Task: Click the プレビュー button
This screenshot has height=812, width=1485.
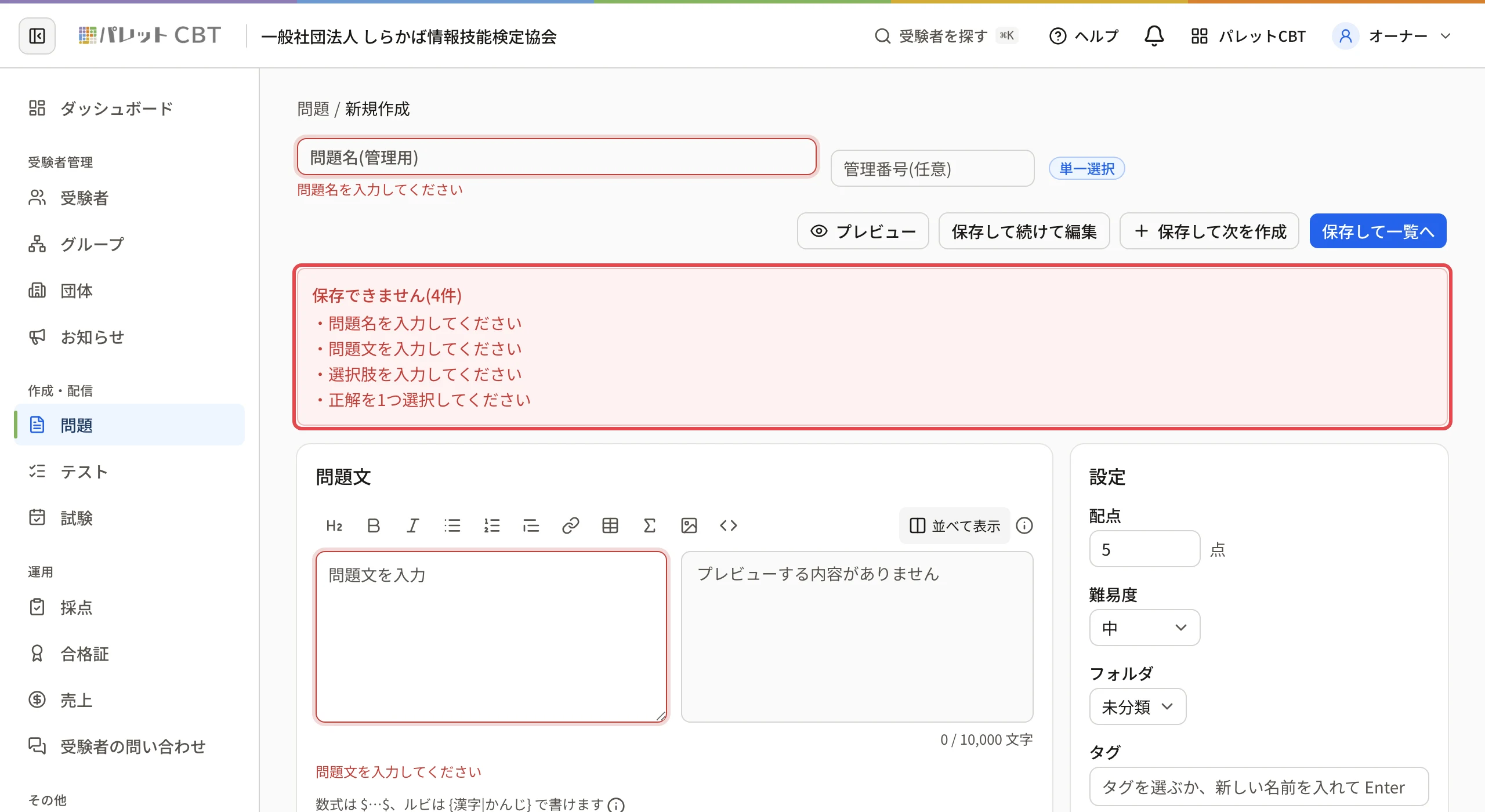Action: (863, 231)
